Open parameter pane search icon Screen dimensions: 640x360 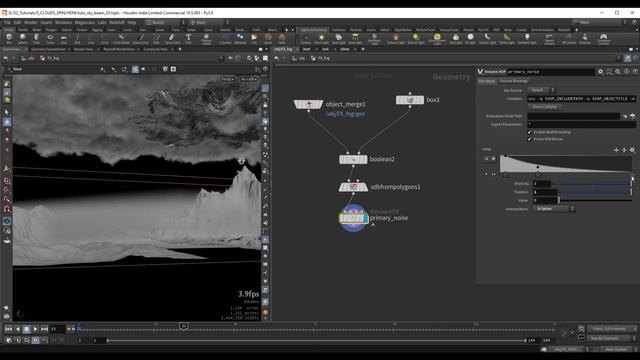[618, 71]
